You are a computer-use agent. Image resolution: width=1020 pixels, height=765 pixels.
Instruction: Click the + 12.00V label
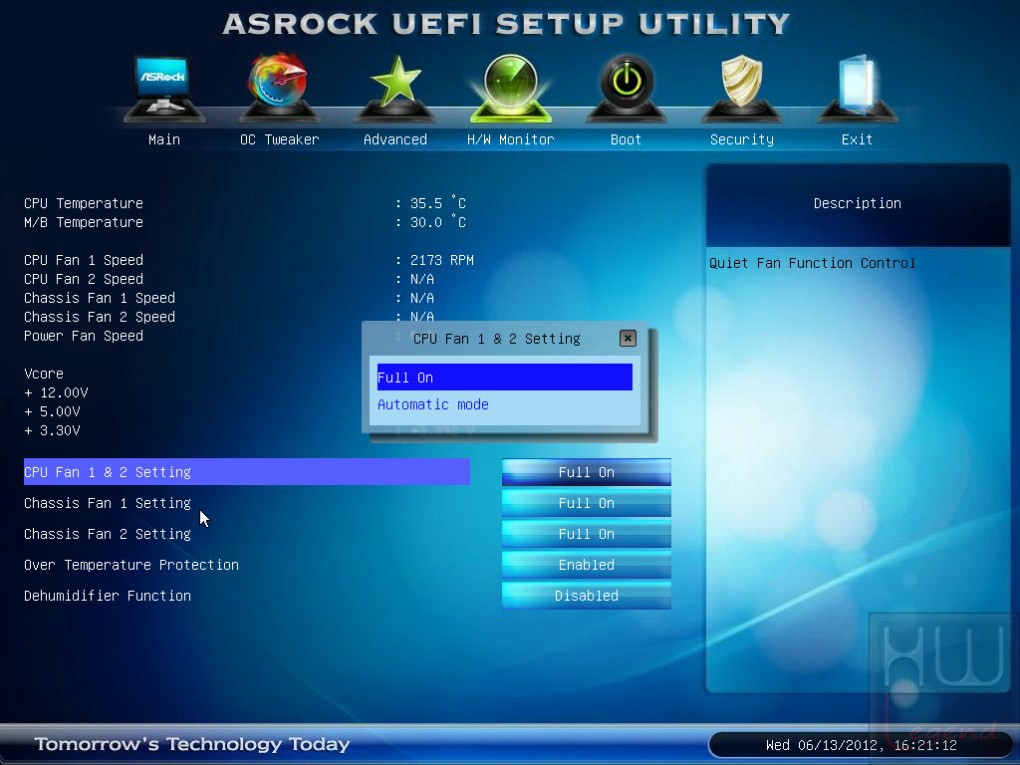coord(56,392)
